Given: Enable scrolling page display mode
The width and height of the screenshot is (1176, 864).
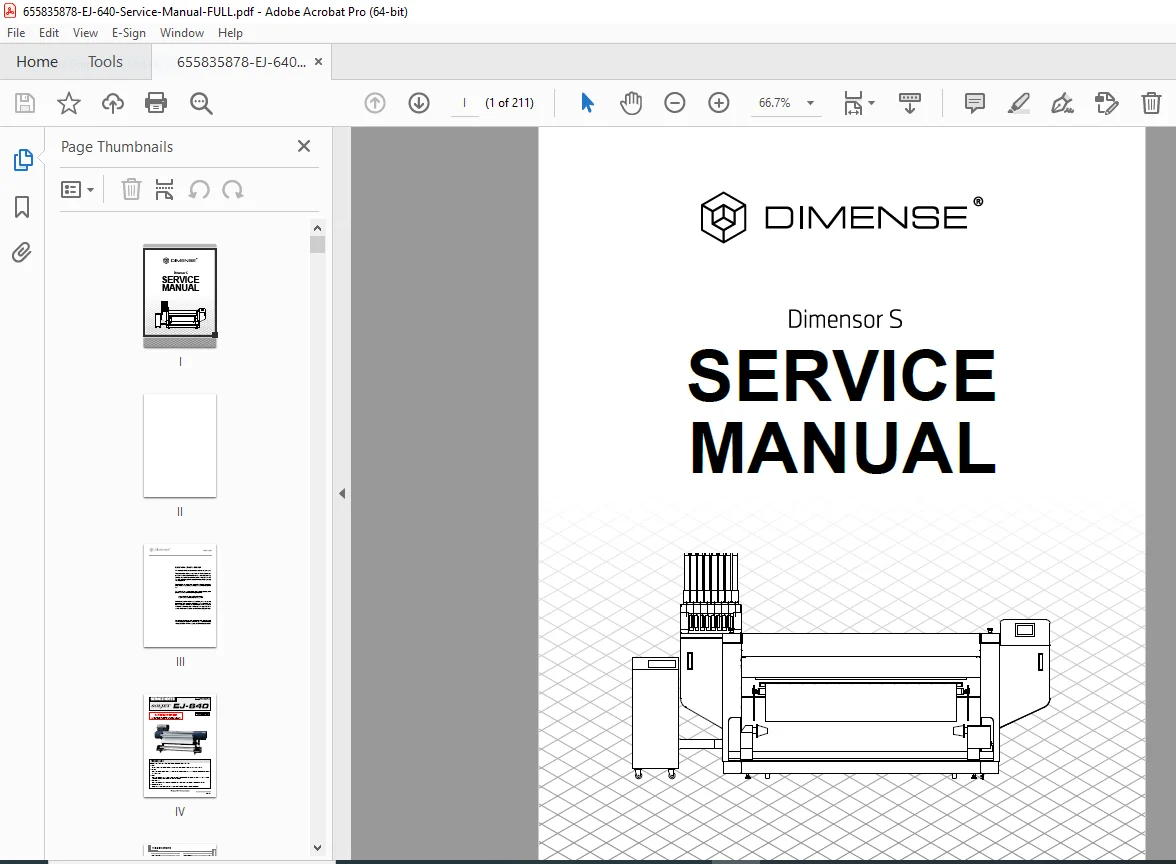Looking at the screenshot, I should click(910, 103).
